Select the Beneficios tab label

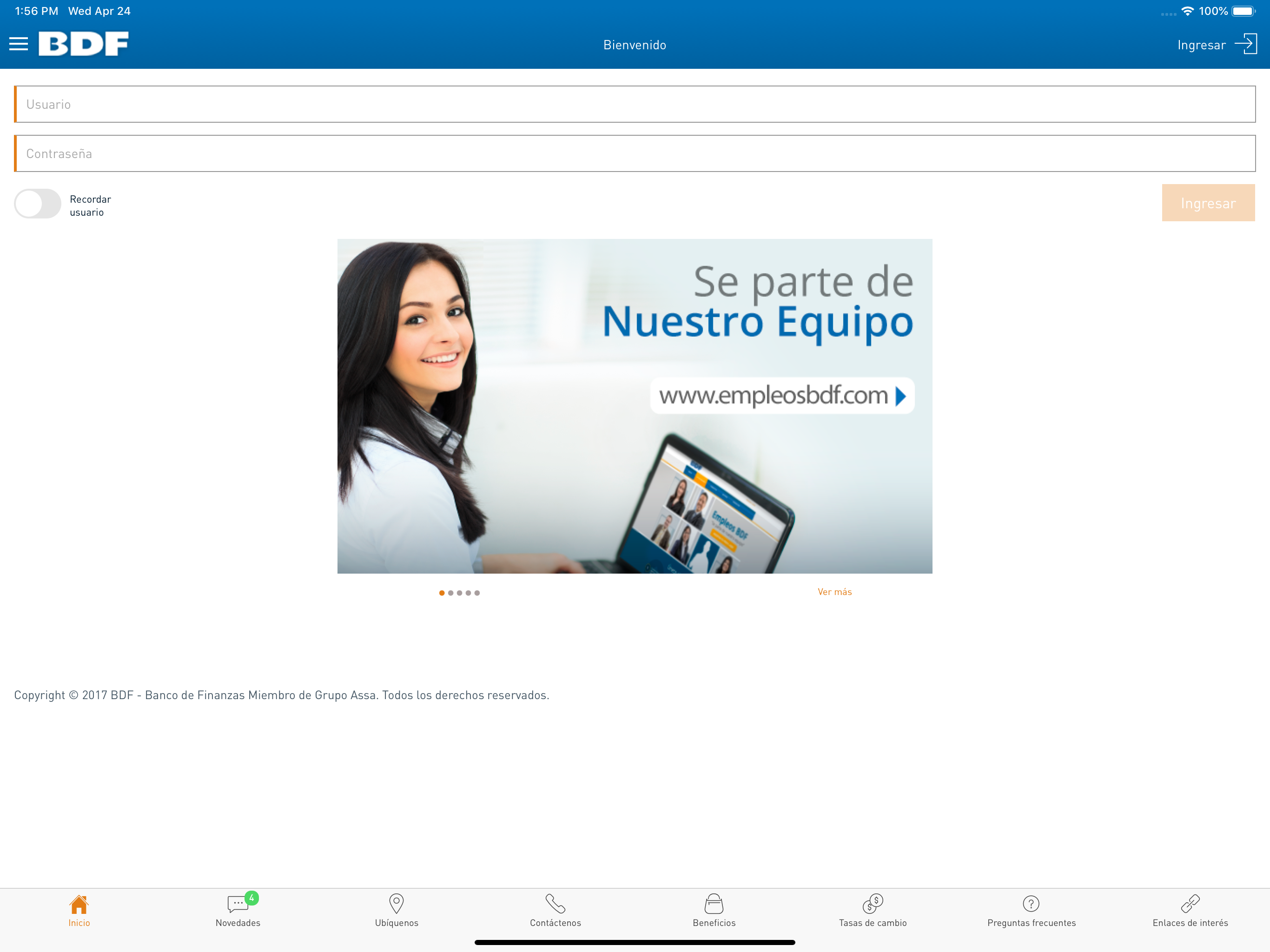click(x=714, y=923)
